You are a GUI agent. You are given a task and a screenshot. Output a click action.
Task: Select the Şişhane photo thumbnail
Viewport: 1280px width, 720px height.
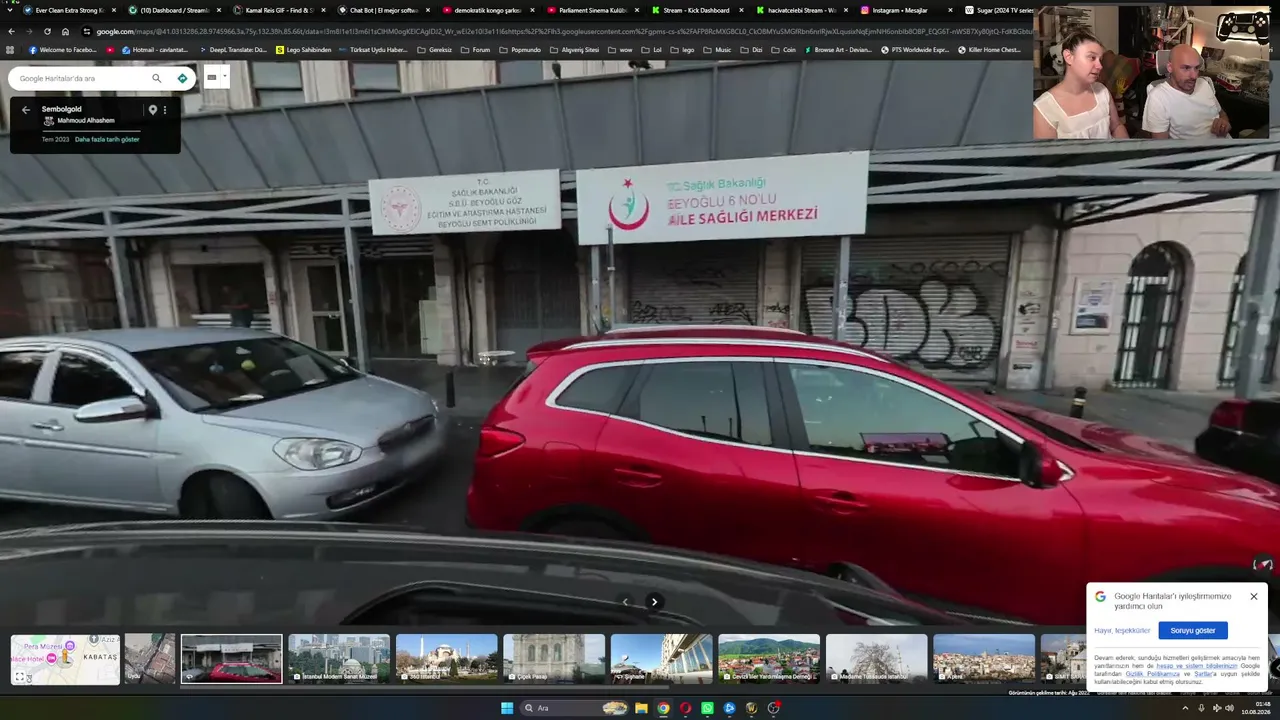662,659
